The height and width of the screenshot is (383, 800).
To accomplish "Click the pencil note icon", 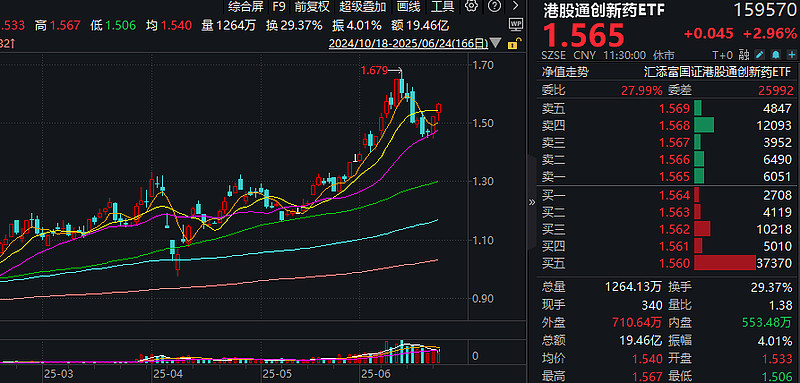I will click(760, 55).
